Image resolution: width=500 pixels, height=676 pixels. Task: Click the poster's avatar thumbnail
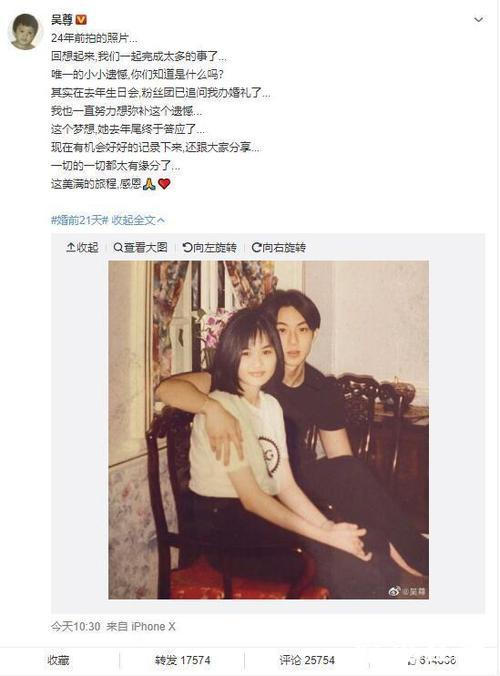pyautogui.click(x=25, y=31)
